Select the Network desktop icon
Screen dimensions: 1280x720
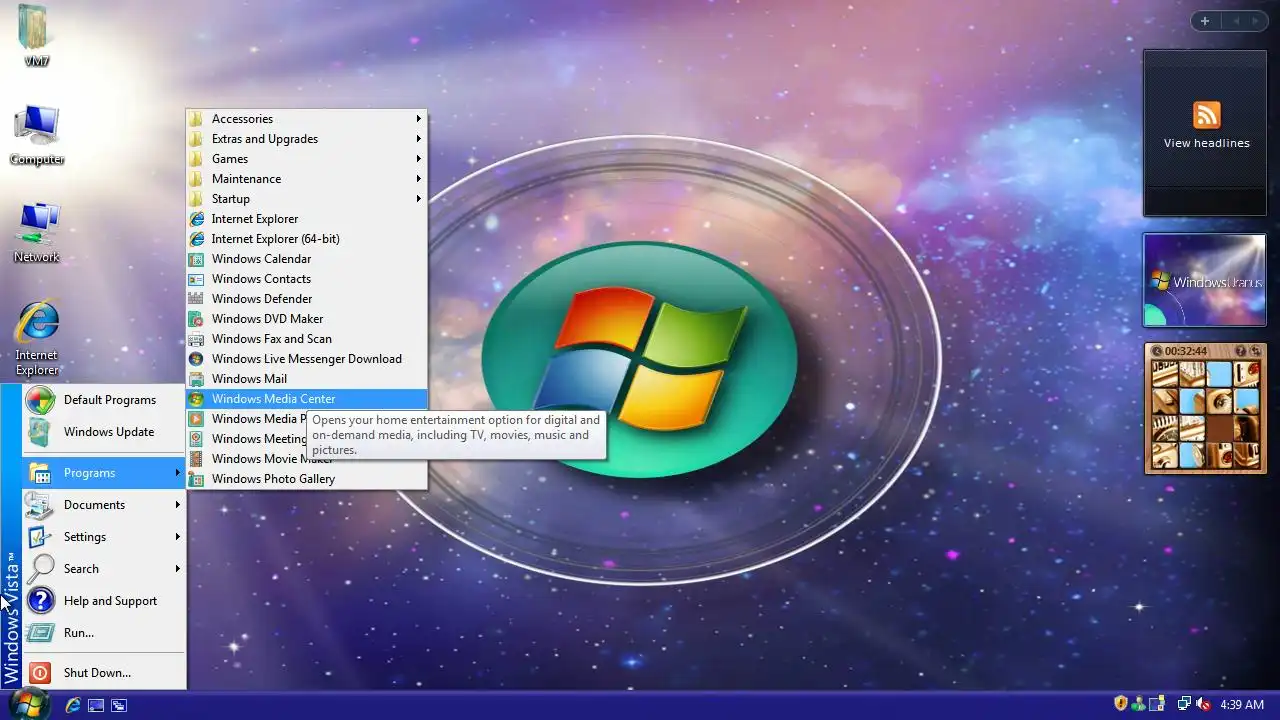tap(37, 232)
